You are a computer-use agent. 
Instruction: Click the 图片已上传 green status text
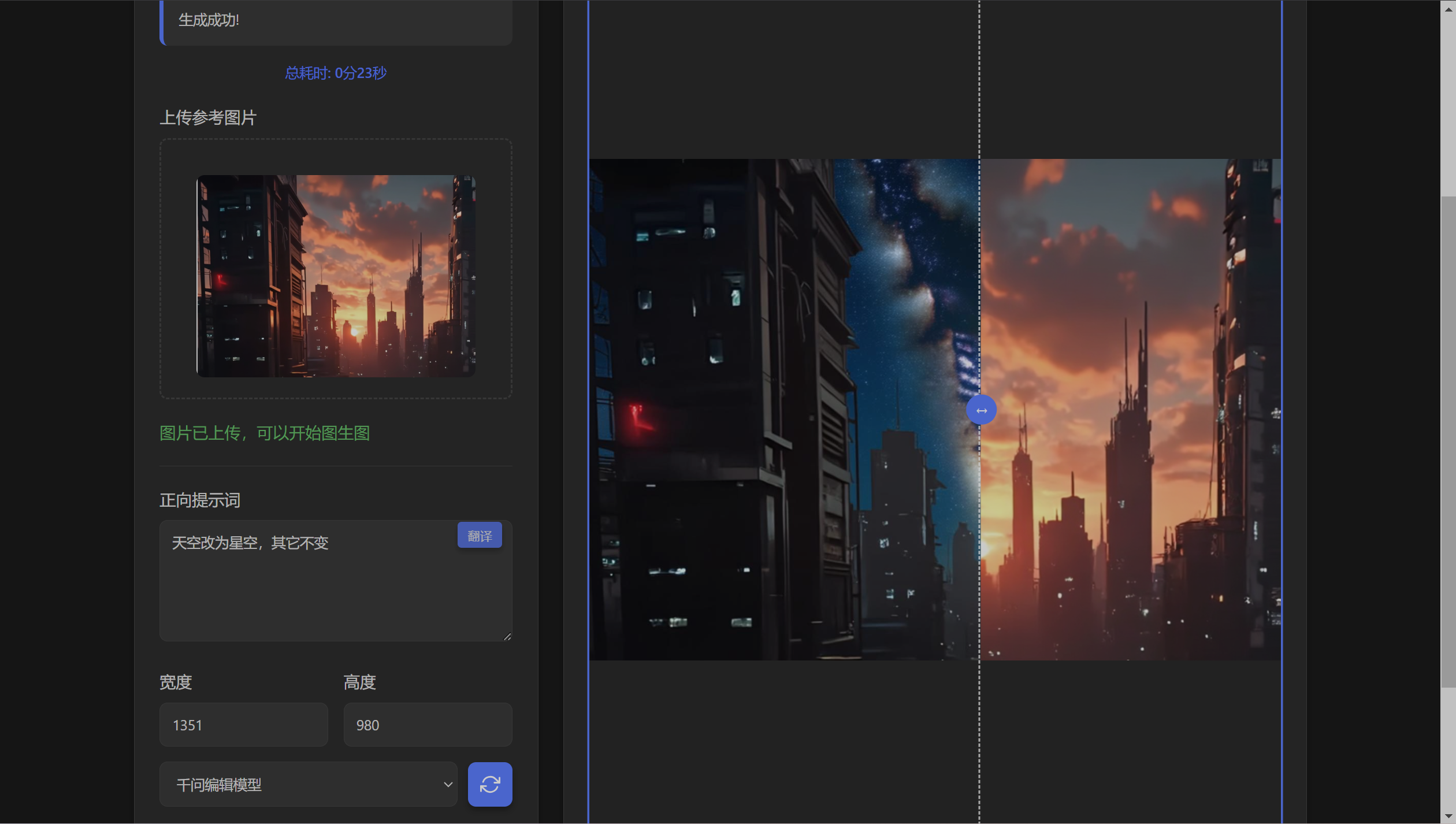click(x=265, y=433)
